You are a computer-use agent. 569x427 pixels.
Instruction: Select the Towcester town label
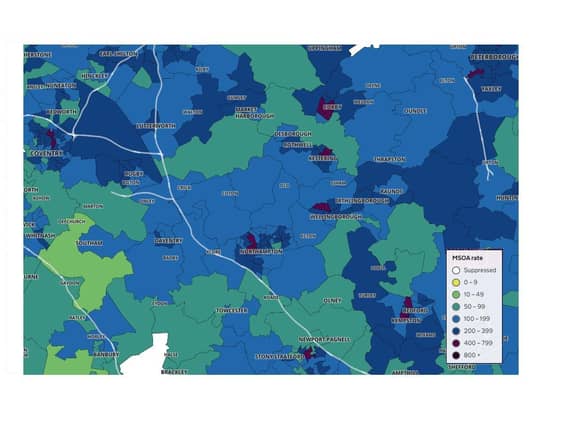[x=232, y=311]
